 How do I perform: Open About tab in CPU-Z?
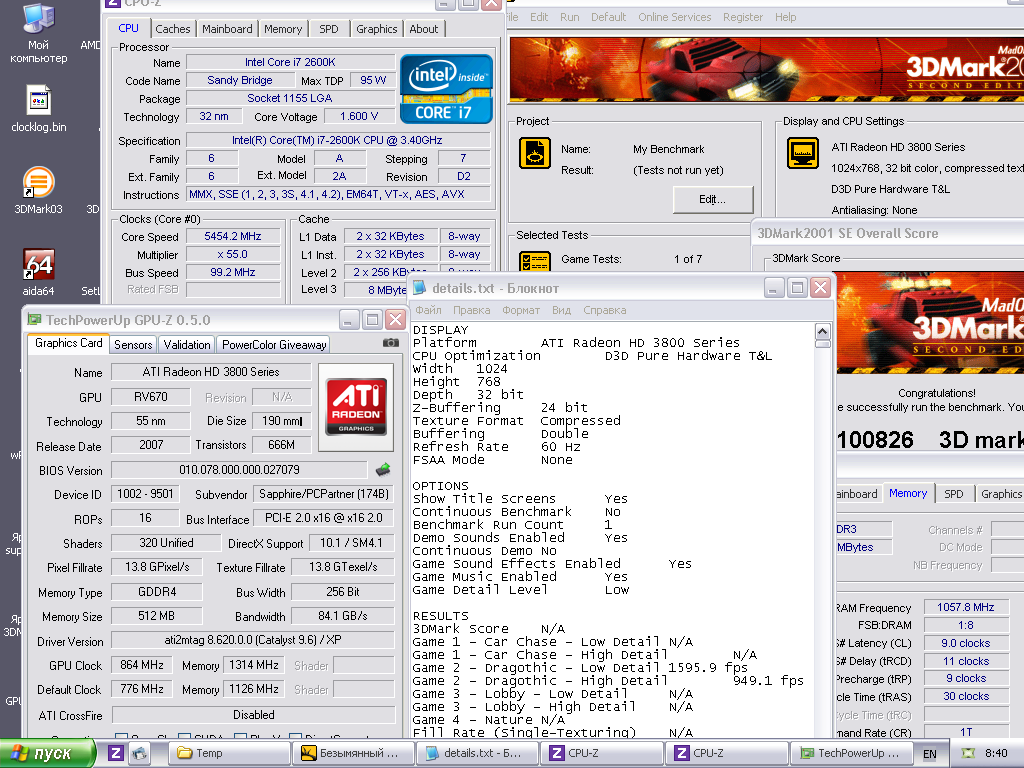coord(424,29)
